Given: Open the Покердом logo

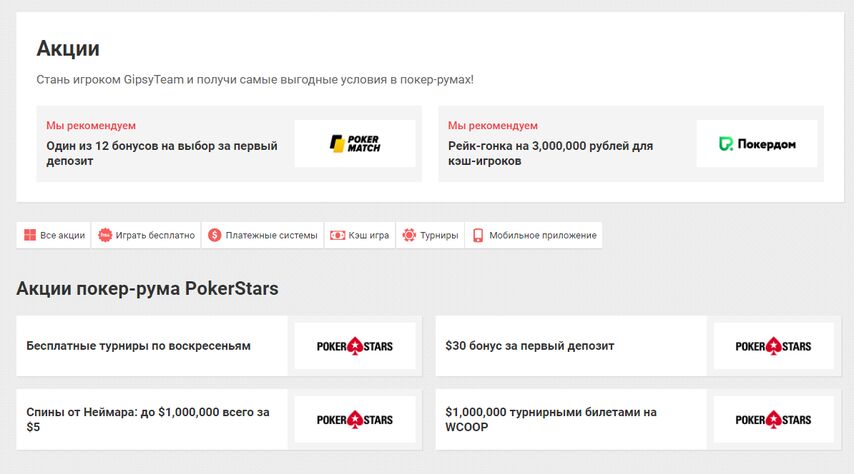Looking at the screenshot, I should pyautogui.click(x=757, y=144).
